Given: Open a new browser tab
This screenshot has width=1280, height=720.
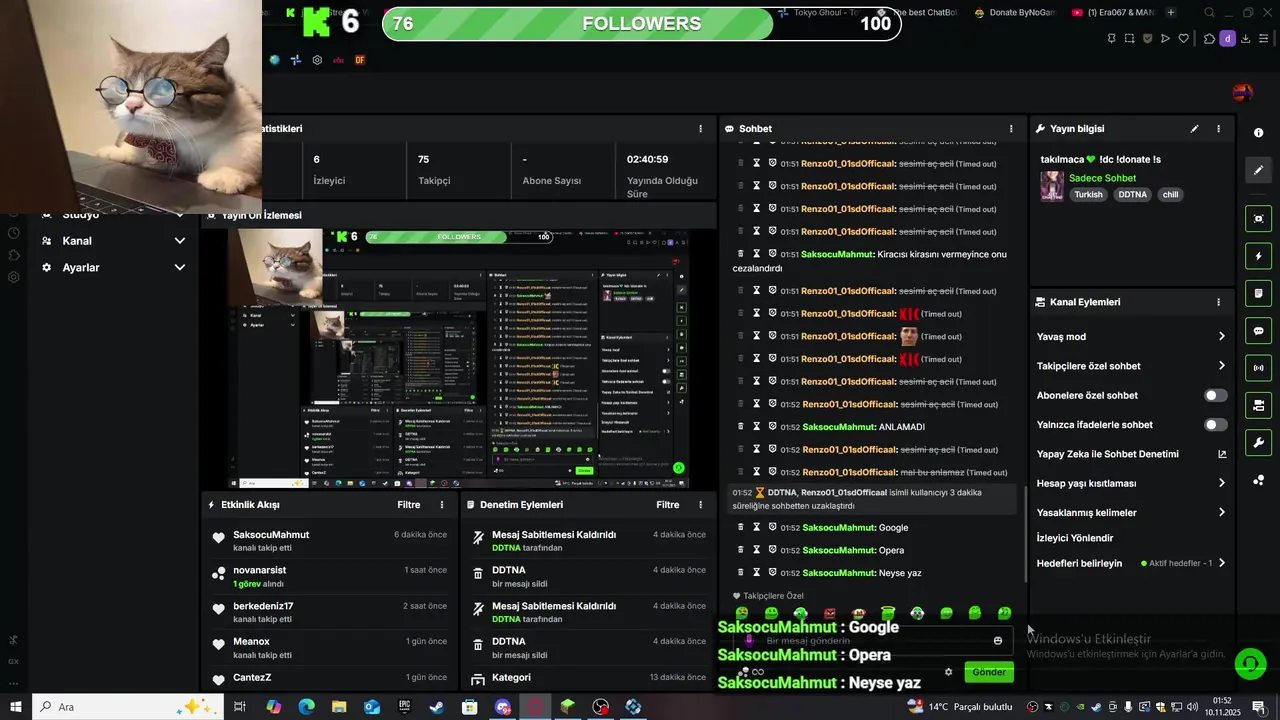Looking at the screenshot, I should click(1171, 13).
